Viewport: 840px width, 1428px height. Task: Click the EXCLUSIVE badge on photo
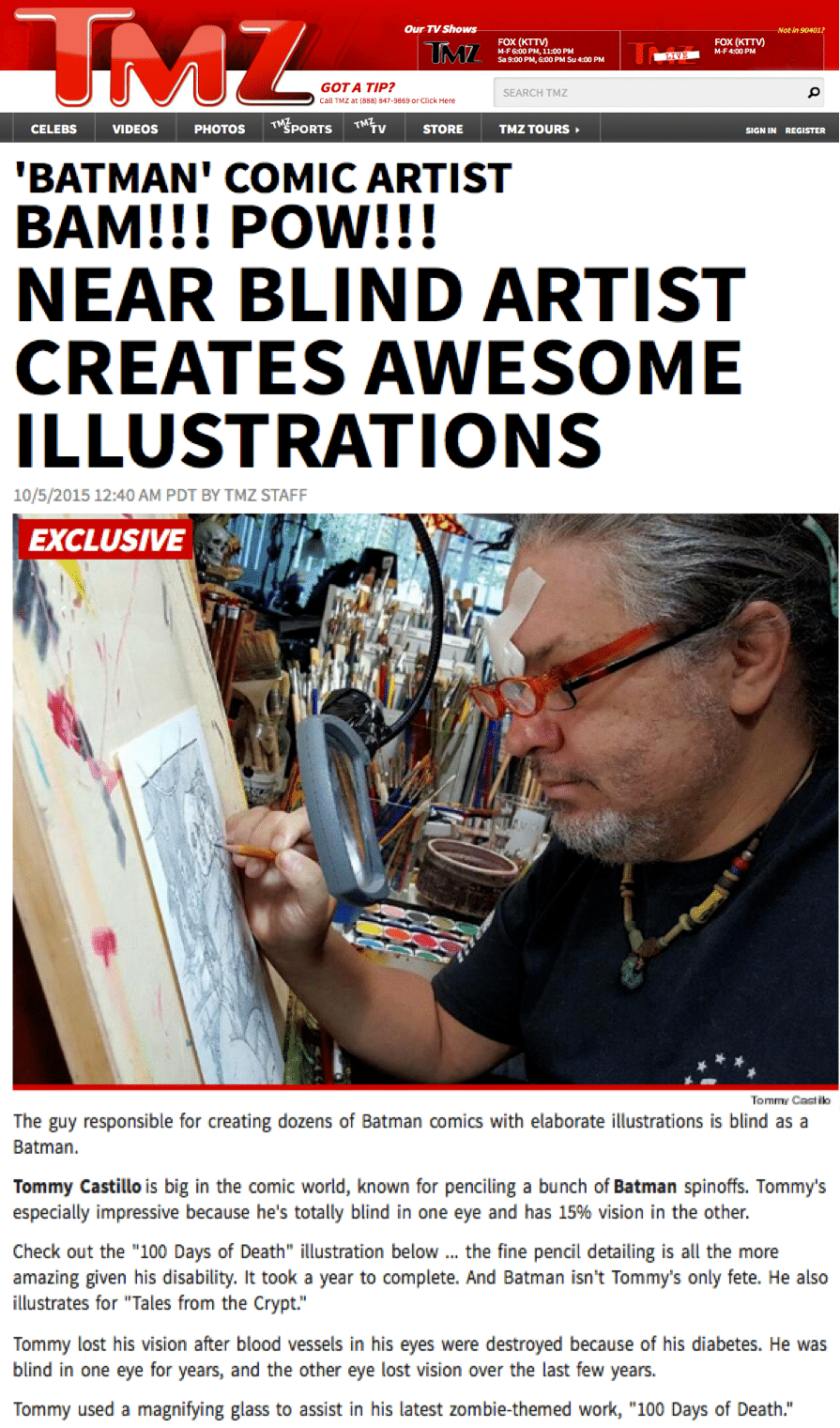coord(106,539)
